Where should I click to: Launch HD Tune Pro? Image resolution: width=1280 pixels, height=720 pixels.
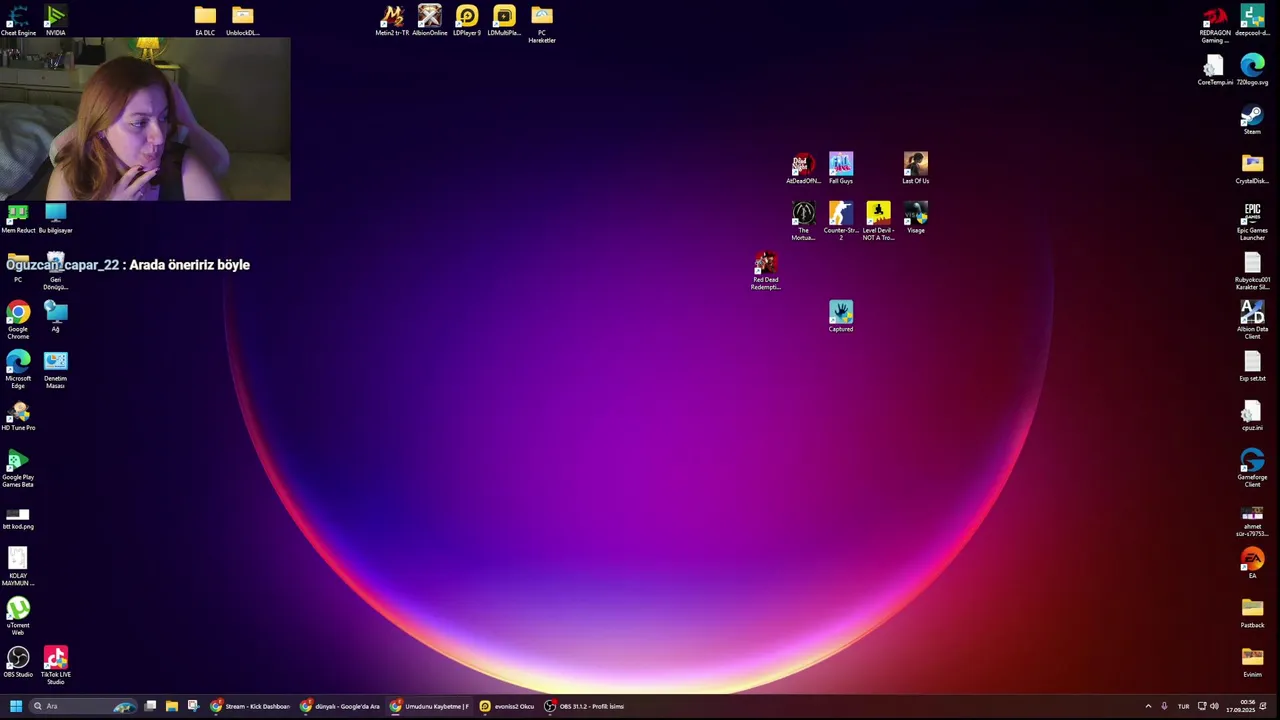pos(18,415)
